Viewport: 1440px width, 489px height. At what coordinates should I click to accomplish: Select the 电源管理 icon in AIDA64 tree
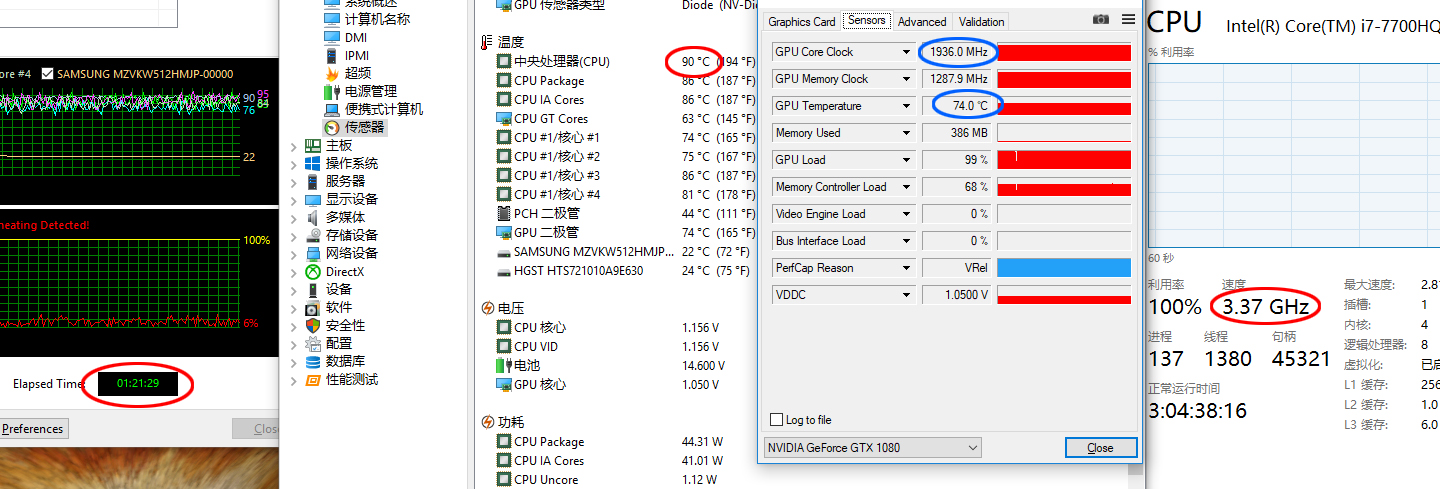click(x=332, y=91)
